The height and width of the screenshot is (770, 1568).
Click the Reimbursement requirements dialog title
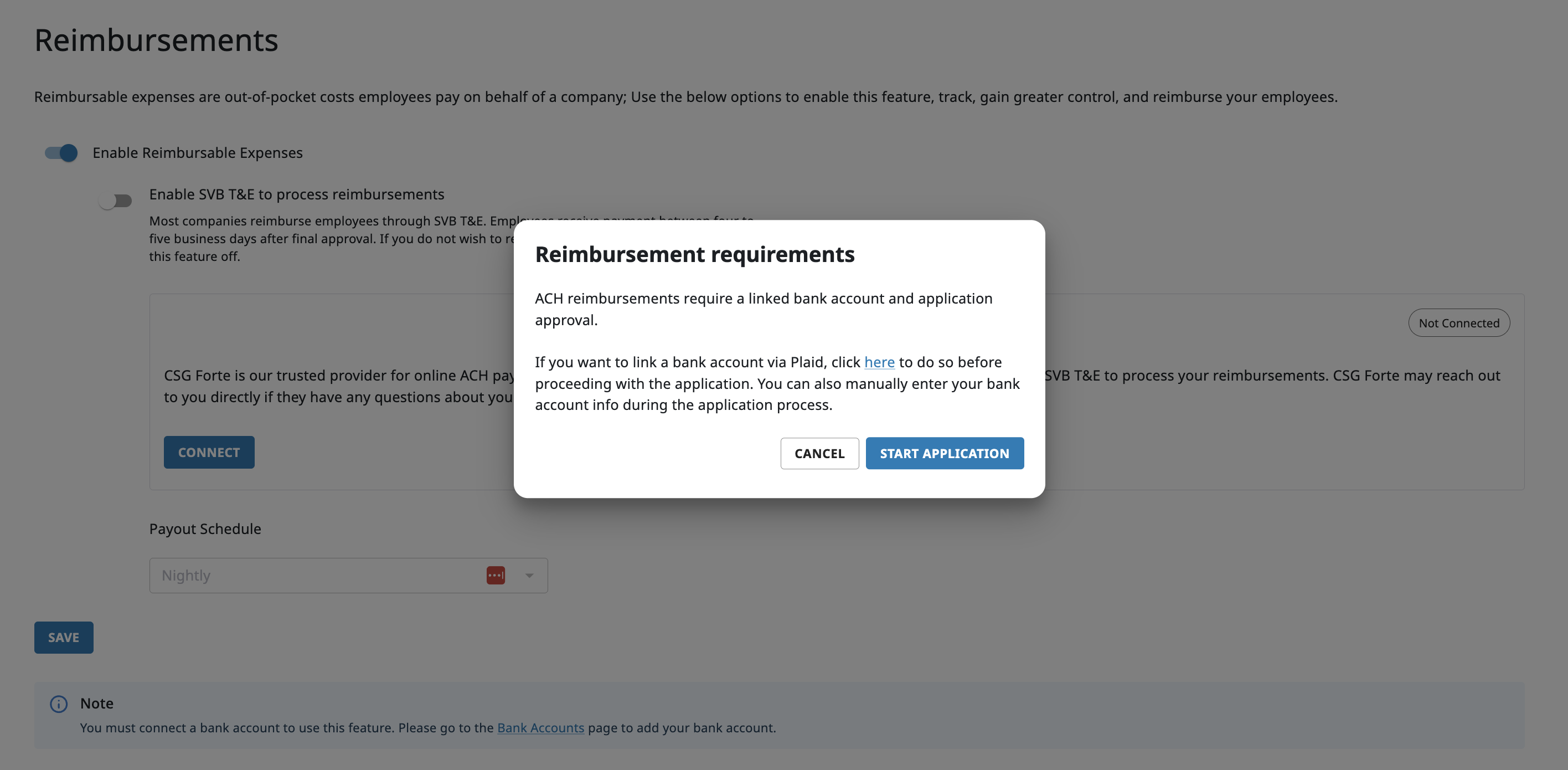[x=695, y=255]
